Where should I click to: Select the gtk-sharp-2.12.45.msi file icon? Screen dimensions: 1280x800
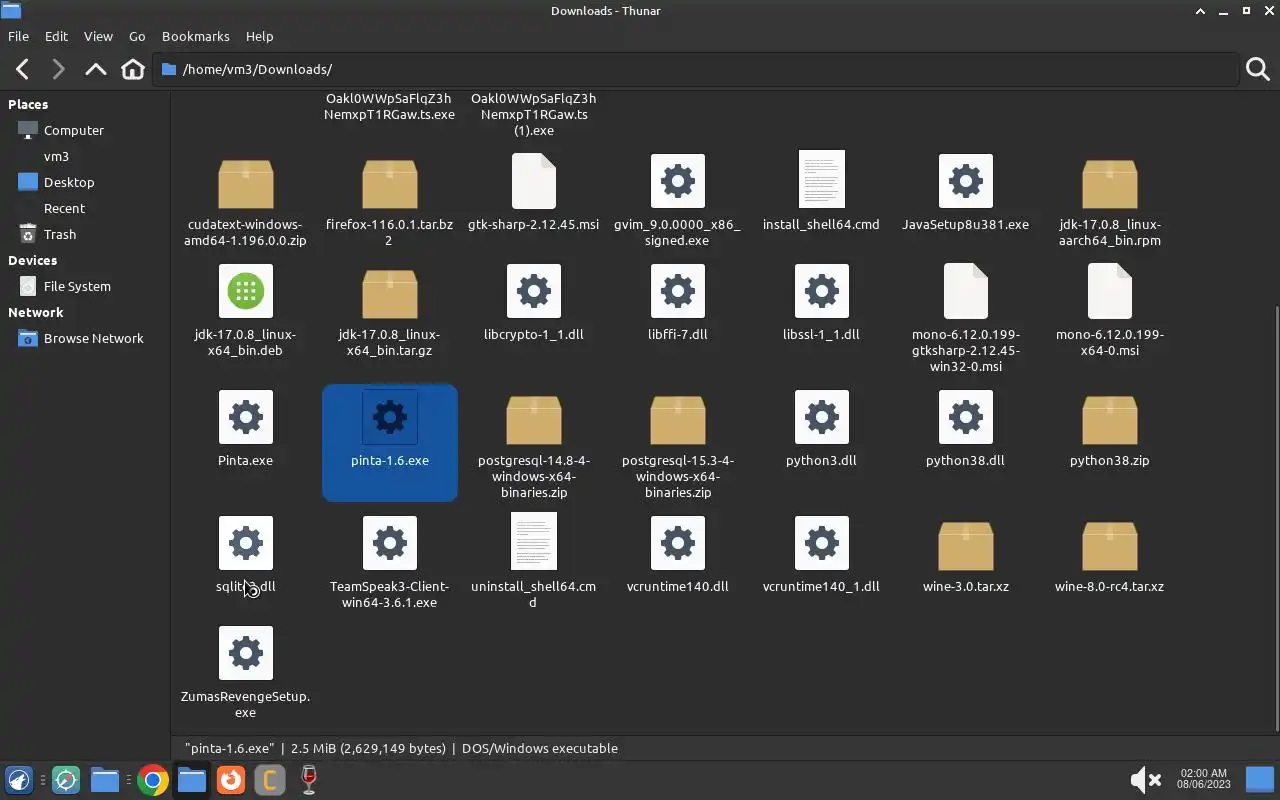534,181
